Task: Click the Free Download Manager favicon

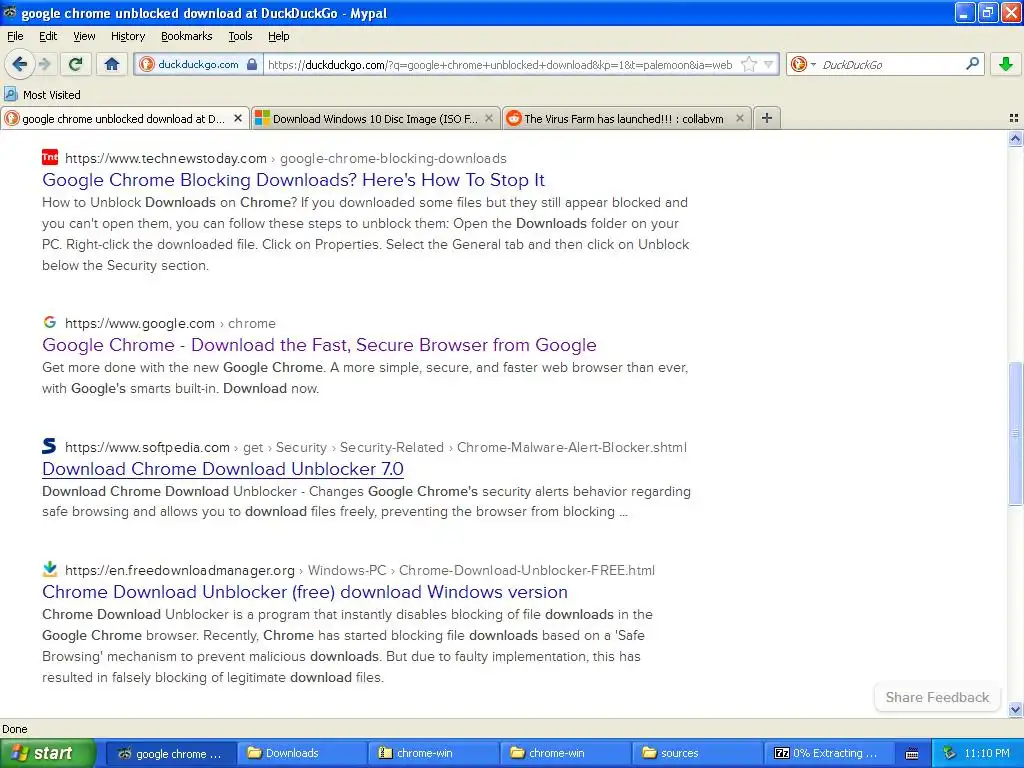Action: pos(50,569)
